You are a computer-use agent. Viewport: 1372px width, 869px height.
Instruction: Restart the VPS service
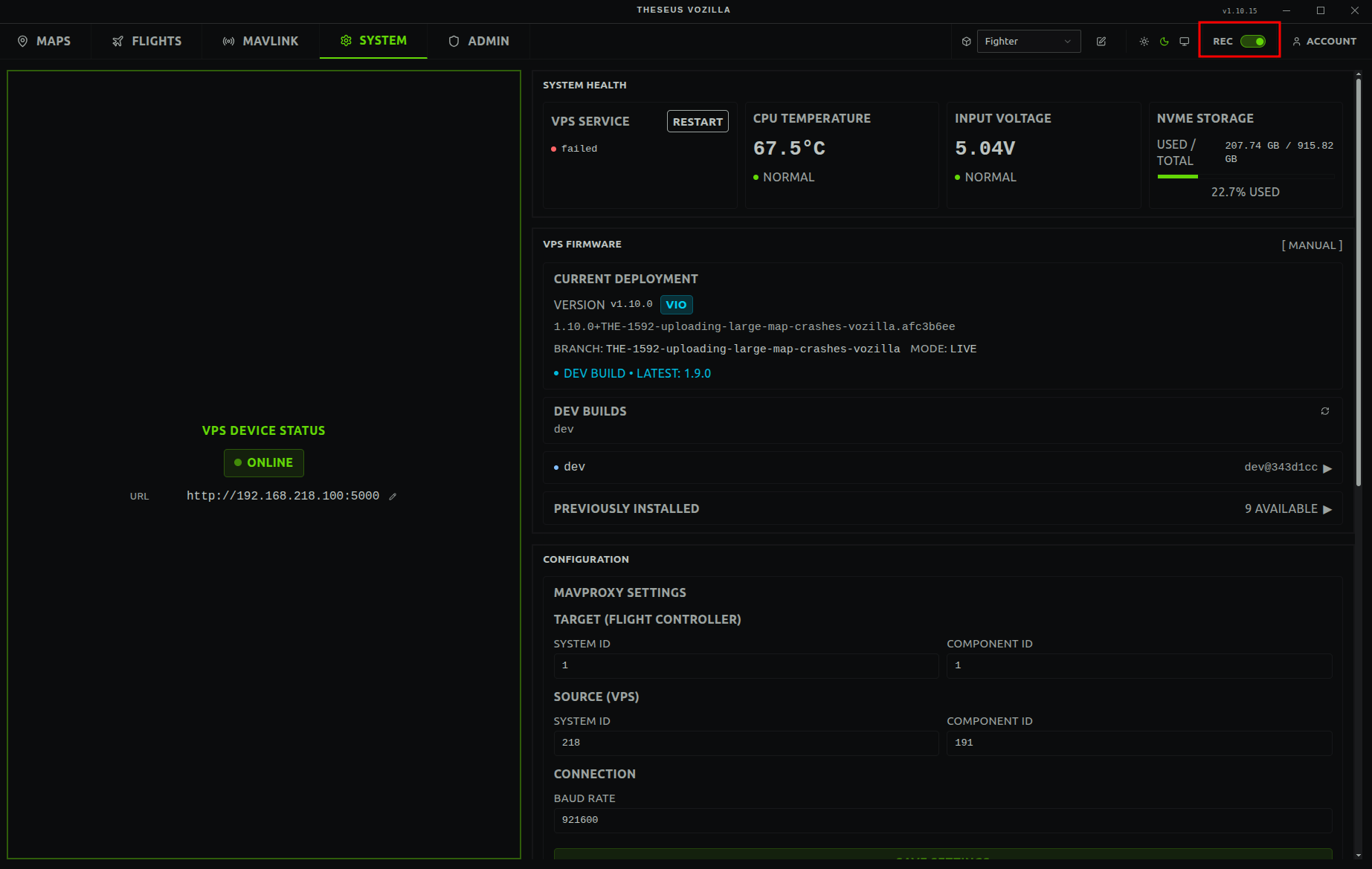697,122
